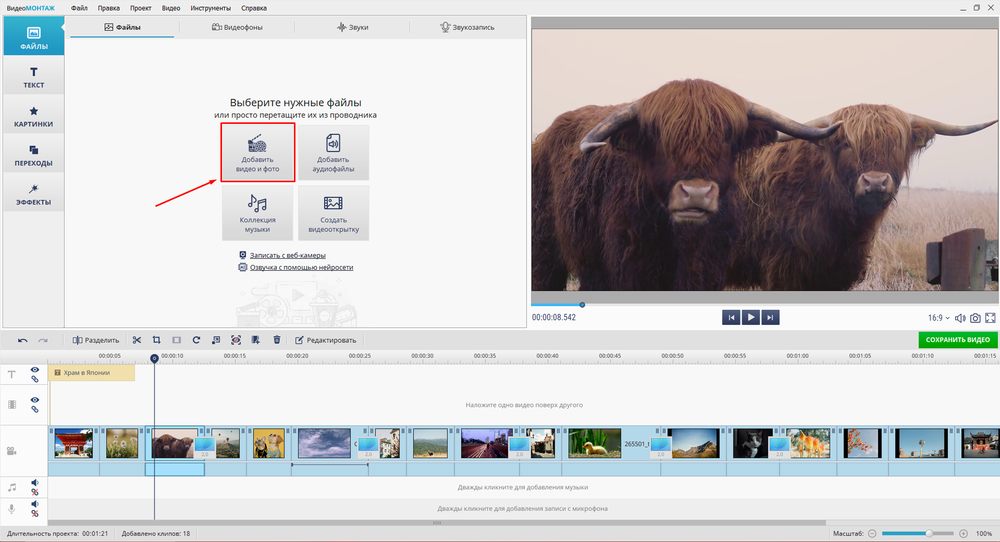This screenshot has height=542, width=1000.
Task: Toggle visibility of the overlay video track
Action: [x=34, y=400]
